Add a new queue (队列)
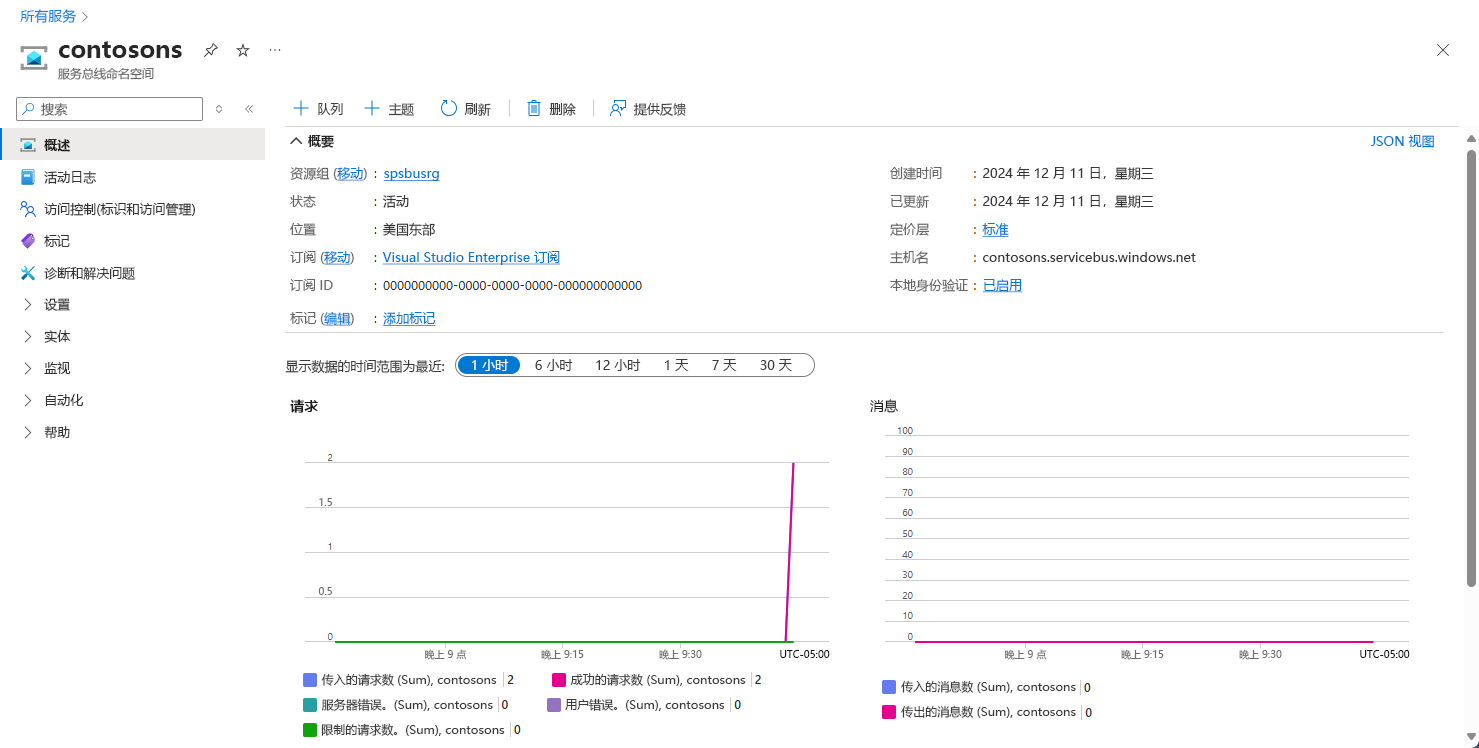1479x748 pixels. pyautogui.click(x=318, y=109)
